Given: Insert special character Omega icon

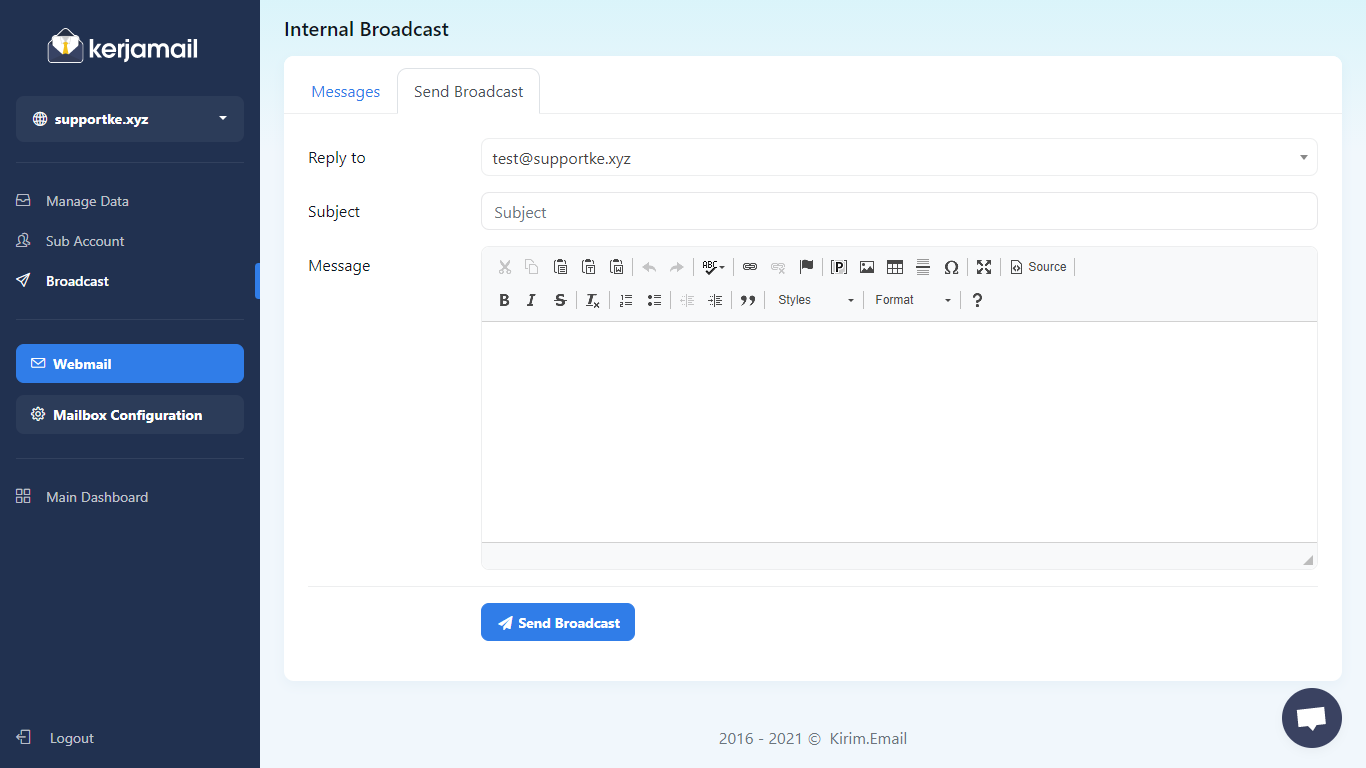Looking at the screenshot, I should (x=951, y=267).
